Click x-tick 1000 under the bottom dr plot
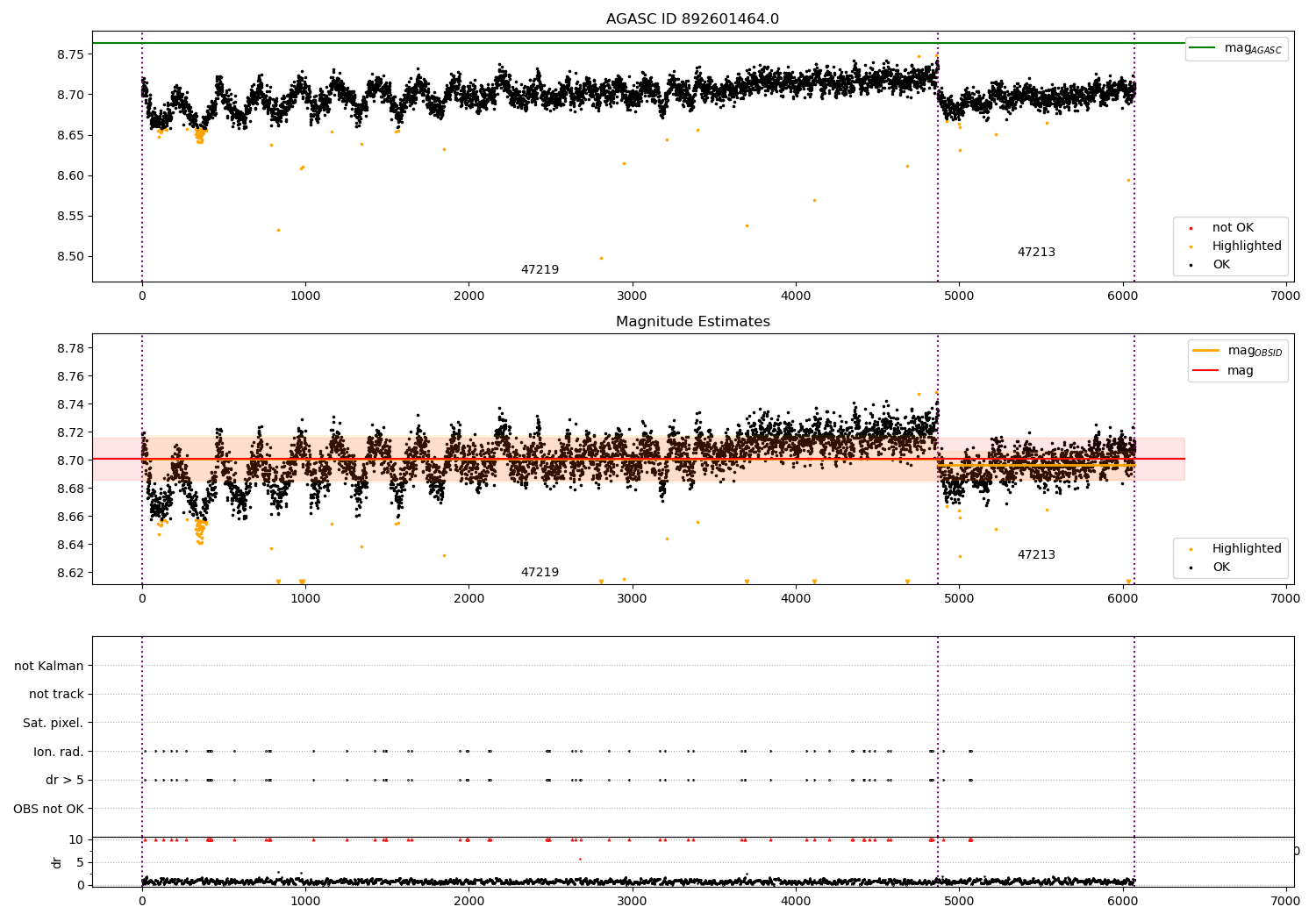This screenshot has height=921, width=1316. tap(305, 901)
